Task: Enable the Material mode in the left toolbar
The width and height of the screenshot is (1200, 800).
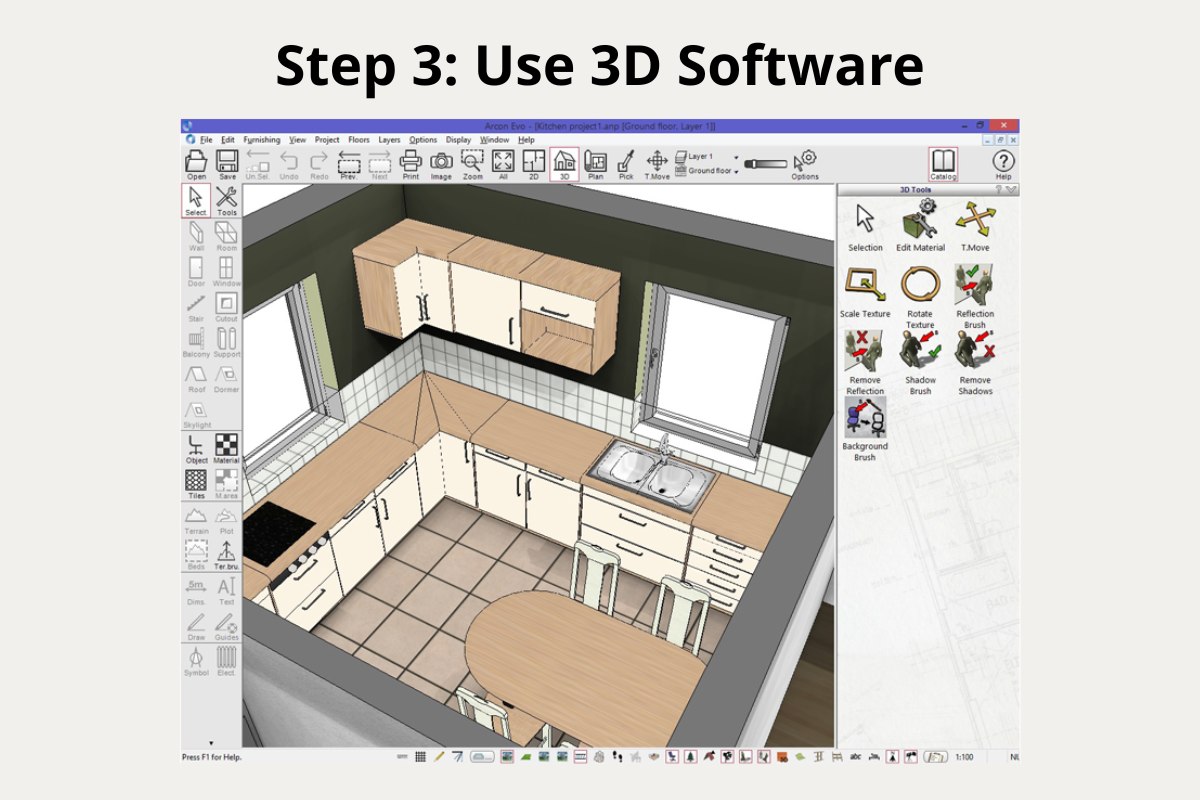Action: (227, 444)
